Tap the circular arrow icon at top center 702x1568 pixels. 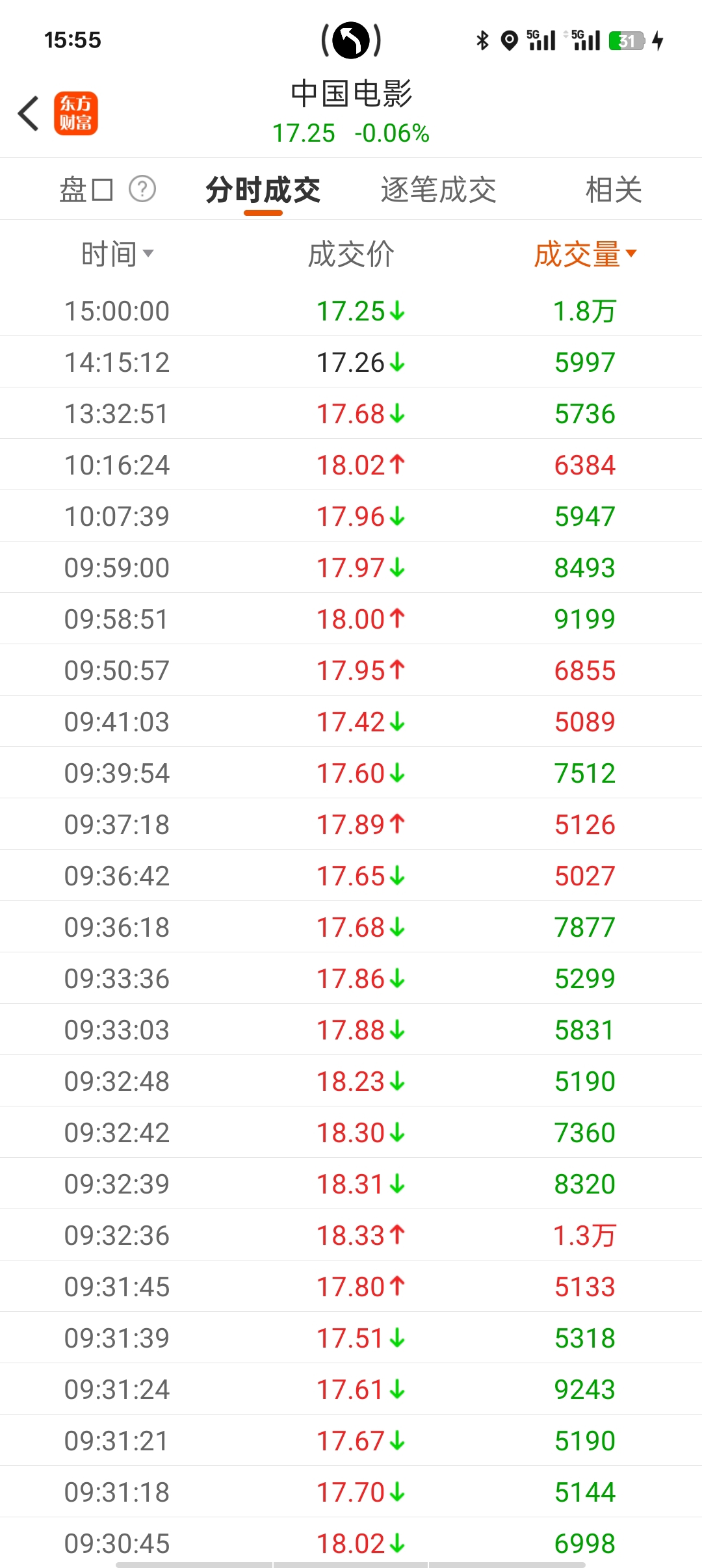tap(351, 40)
